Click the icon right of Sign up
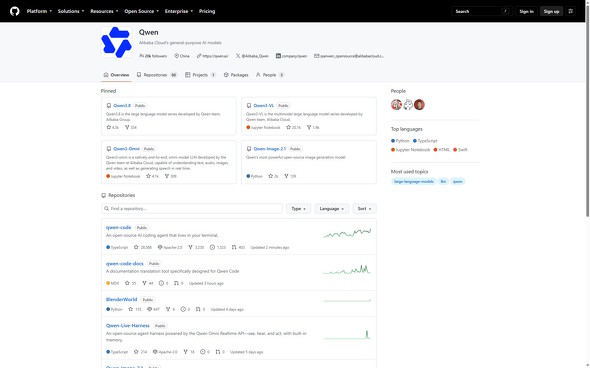Screen dimensions: 590x368 (571, 11)
